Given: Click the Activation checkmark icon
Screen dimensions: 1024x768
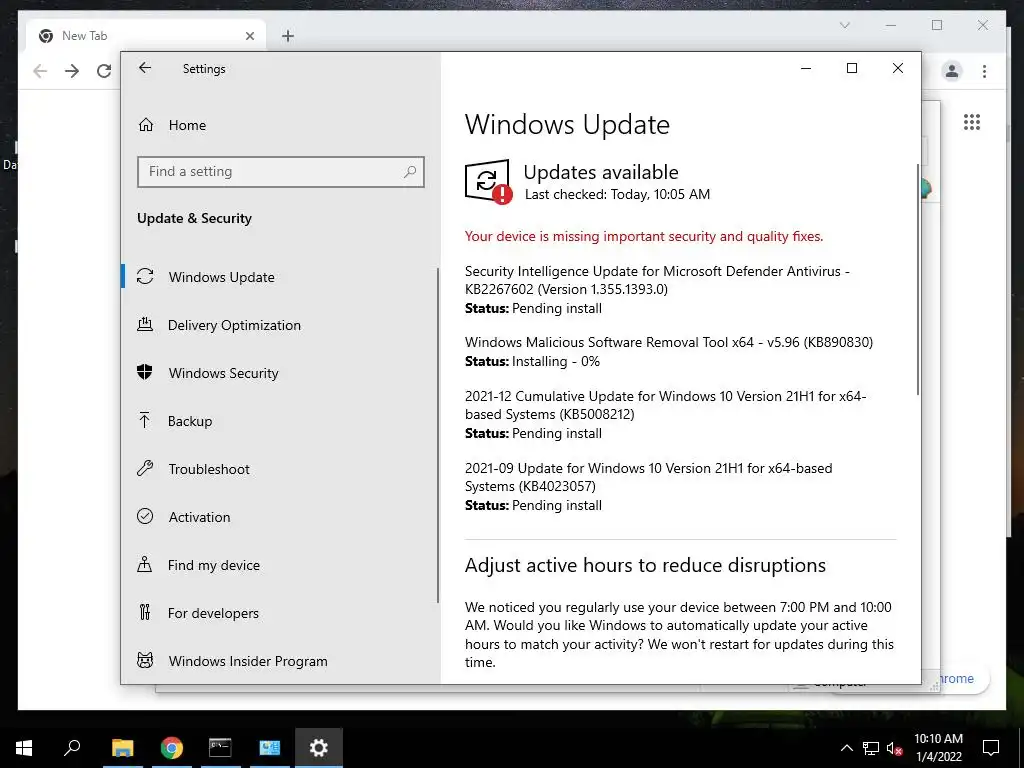Looking at the screenshot, I should point(145,516).
